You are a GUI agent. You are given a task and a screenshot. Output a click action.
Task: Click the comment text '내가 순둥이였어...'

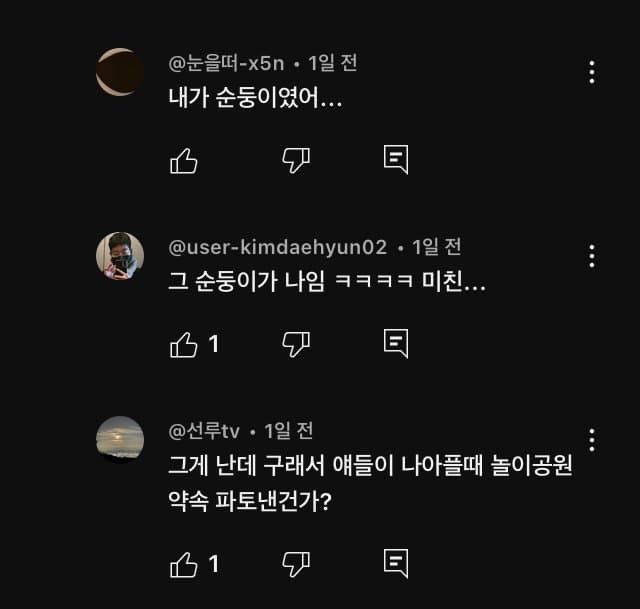(254, 100)
